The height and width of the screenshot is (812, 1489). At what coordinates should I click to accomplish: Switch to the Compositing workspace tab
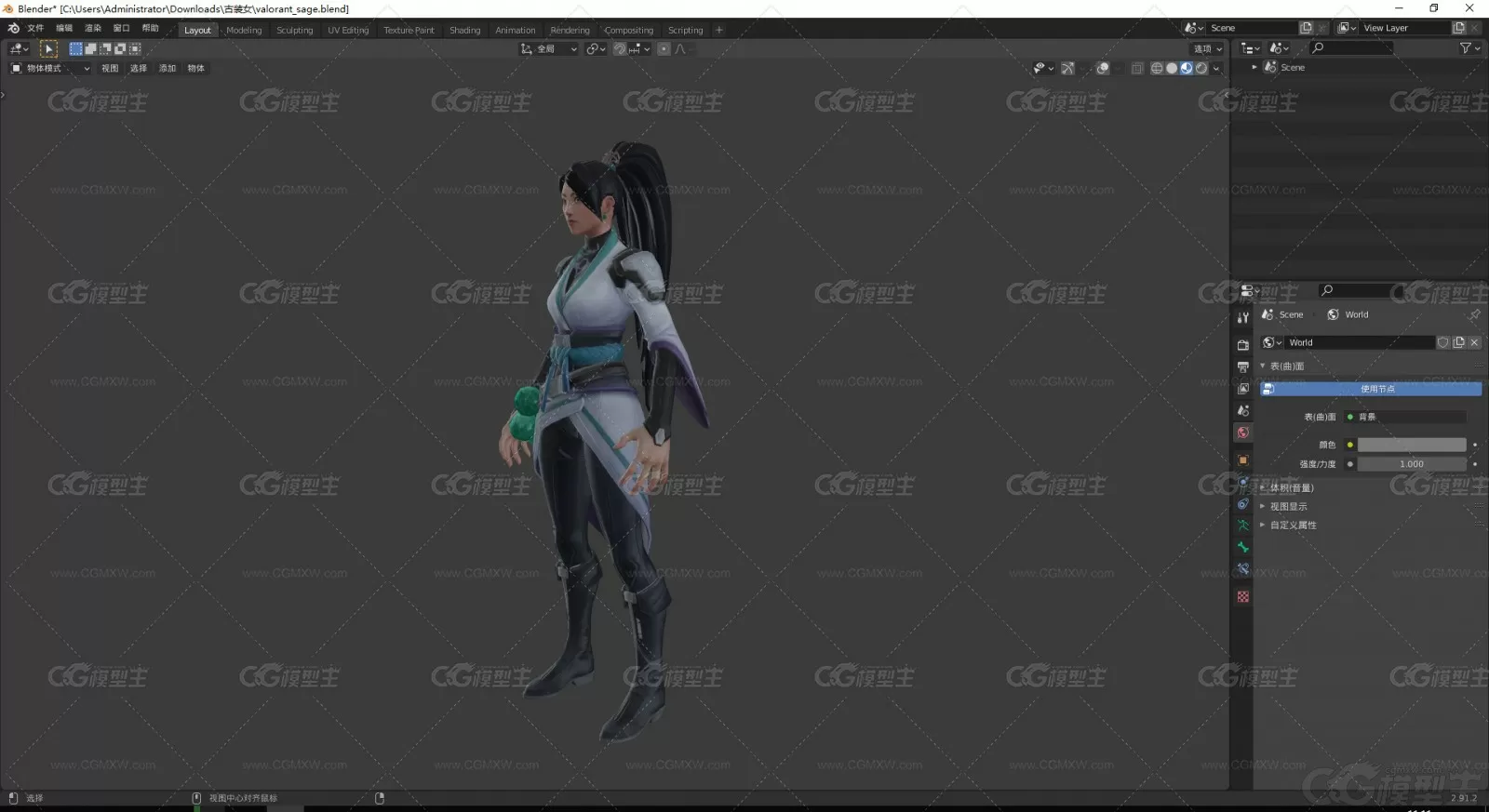pos(629,30)
